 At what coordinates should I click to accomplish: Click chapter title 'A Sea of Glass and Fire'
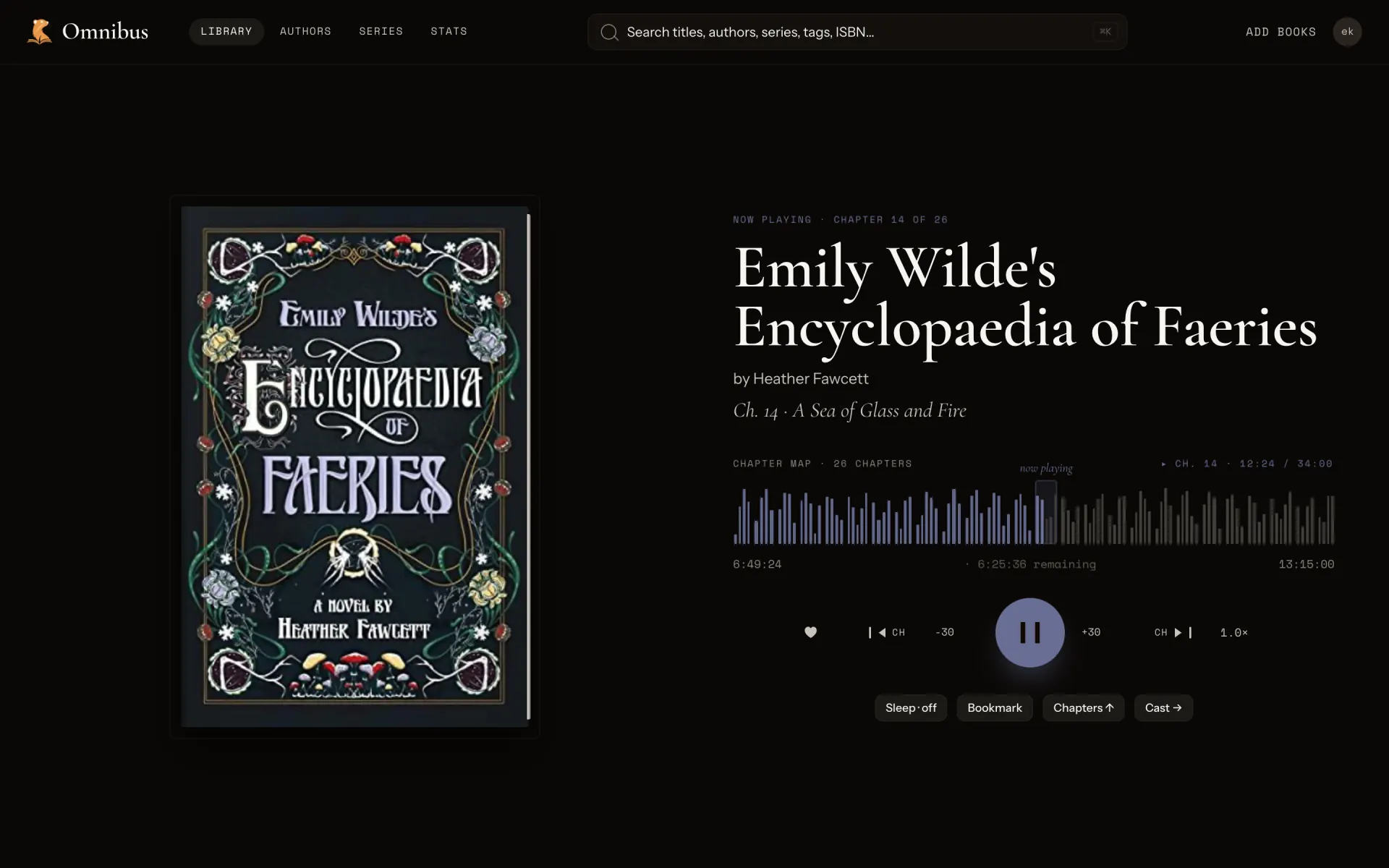[879, 411]
